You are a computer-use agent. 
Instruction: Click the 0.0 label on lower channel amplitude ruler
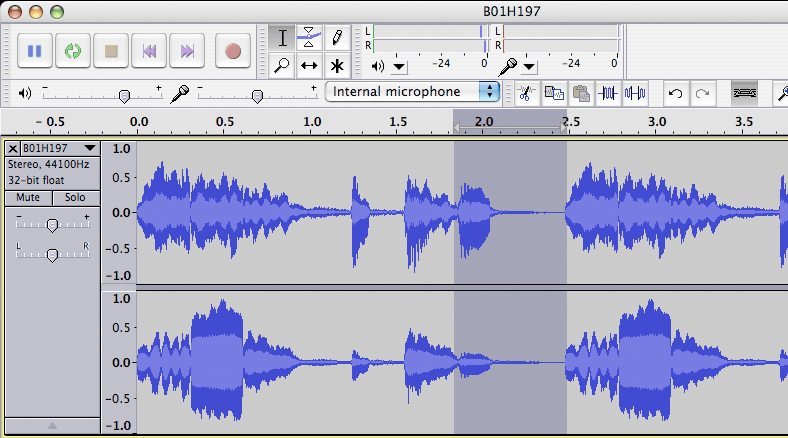121,363
